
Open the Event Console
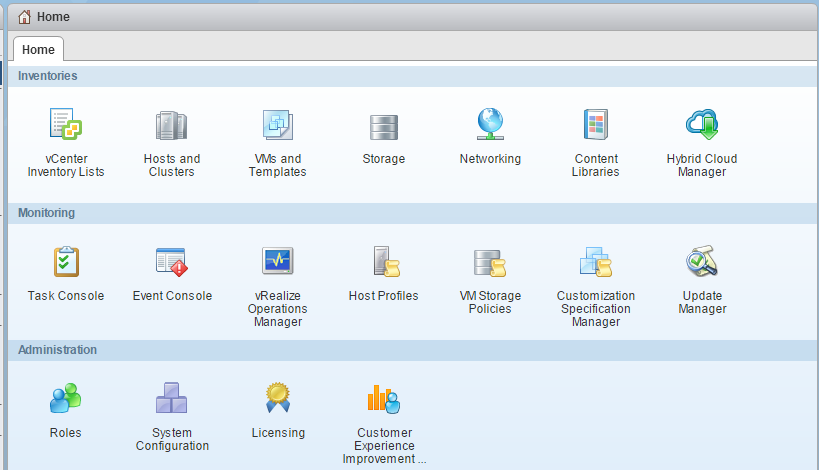172,262
